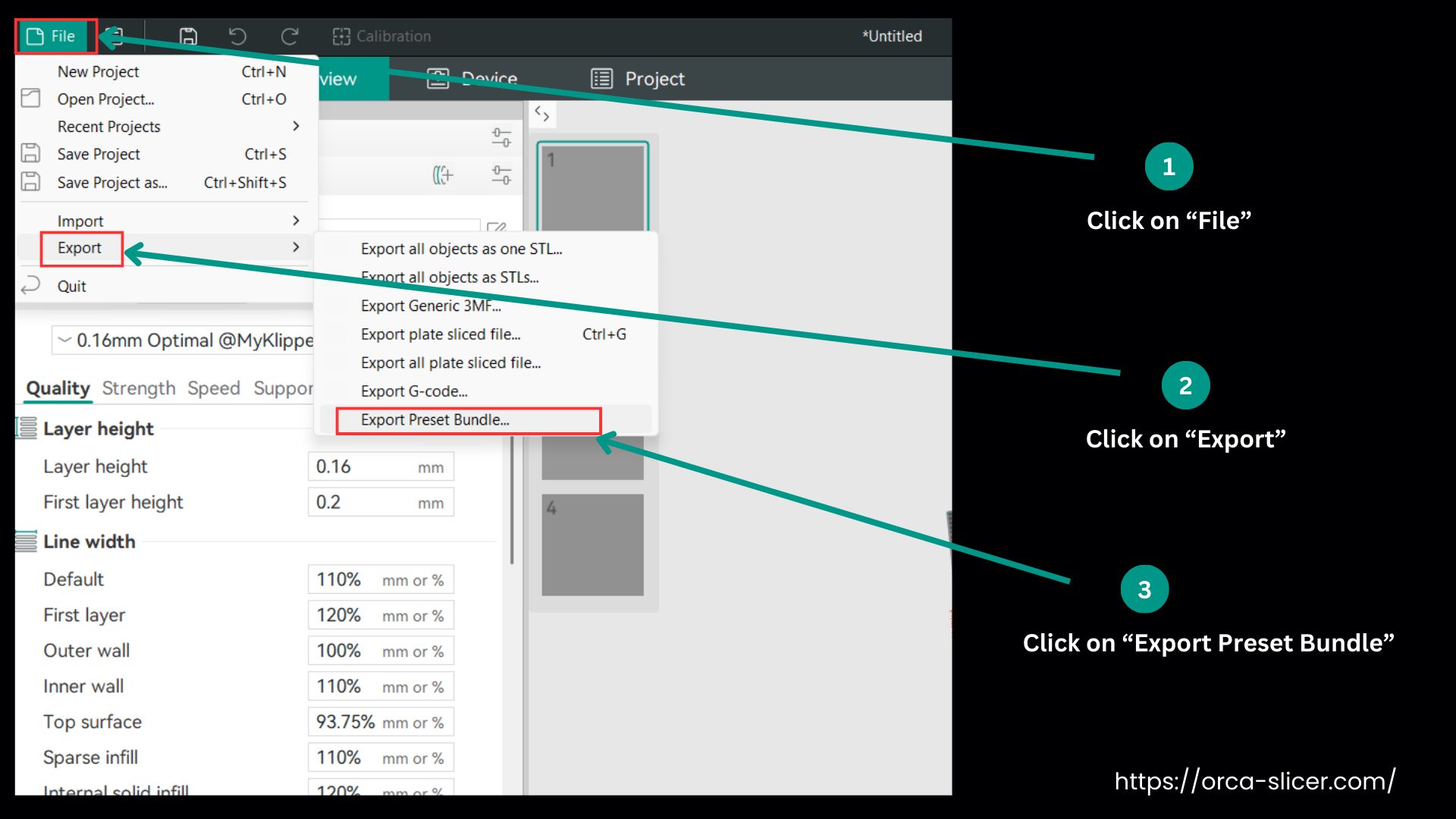Select Save Project as... menu entry
This screenshot has width=1456, height=819.
(x=163, y=182)
